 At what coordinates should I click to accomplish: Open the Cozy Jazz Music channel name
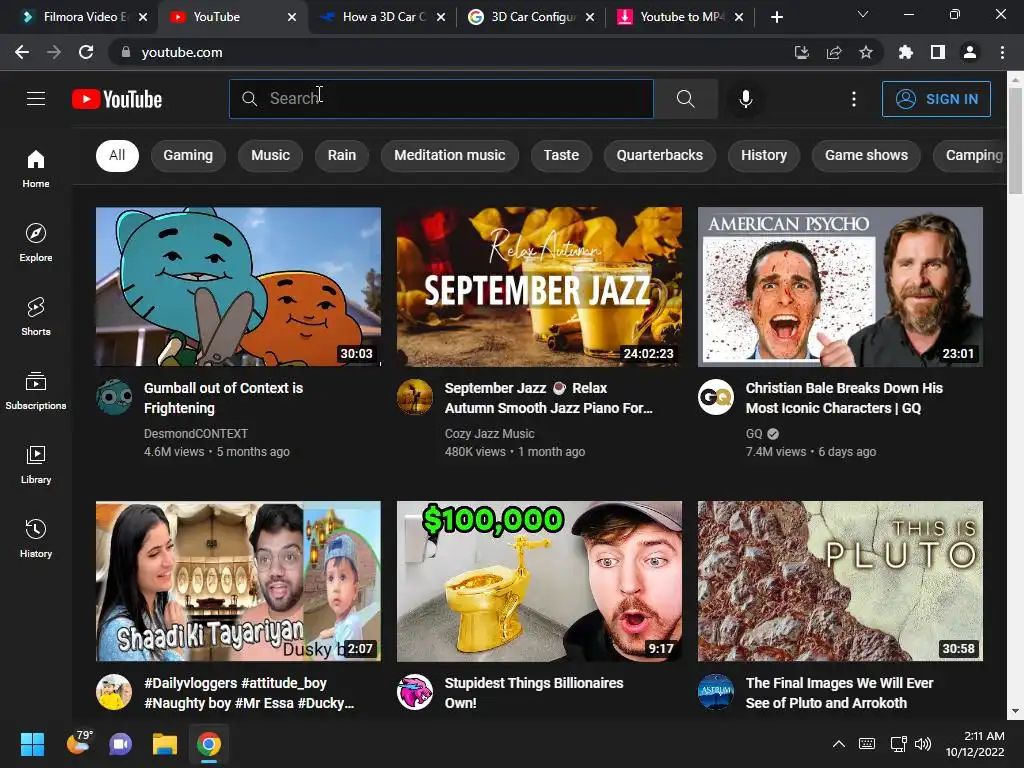point(489,434)
